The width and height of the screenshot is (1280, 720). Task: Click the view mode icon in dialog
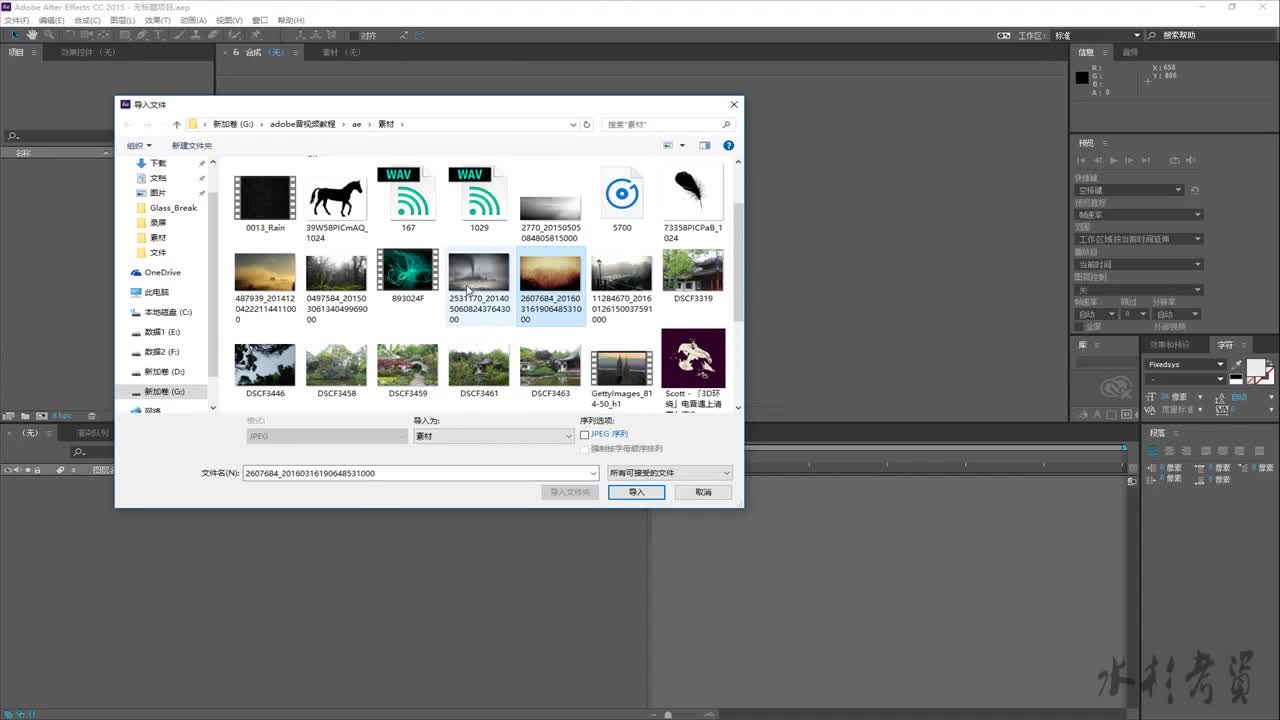pos(668,145)
